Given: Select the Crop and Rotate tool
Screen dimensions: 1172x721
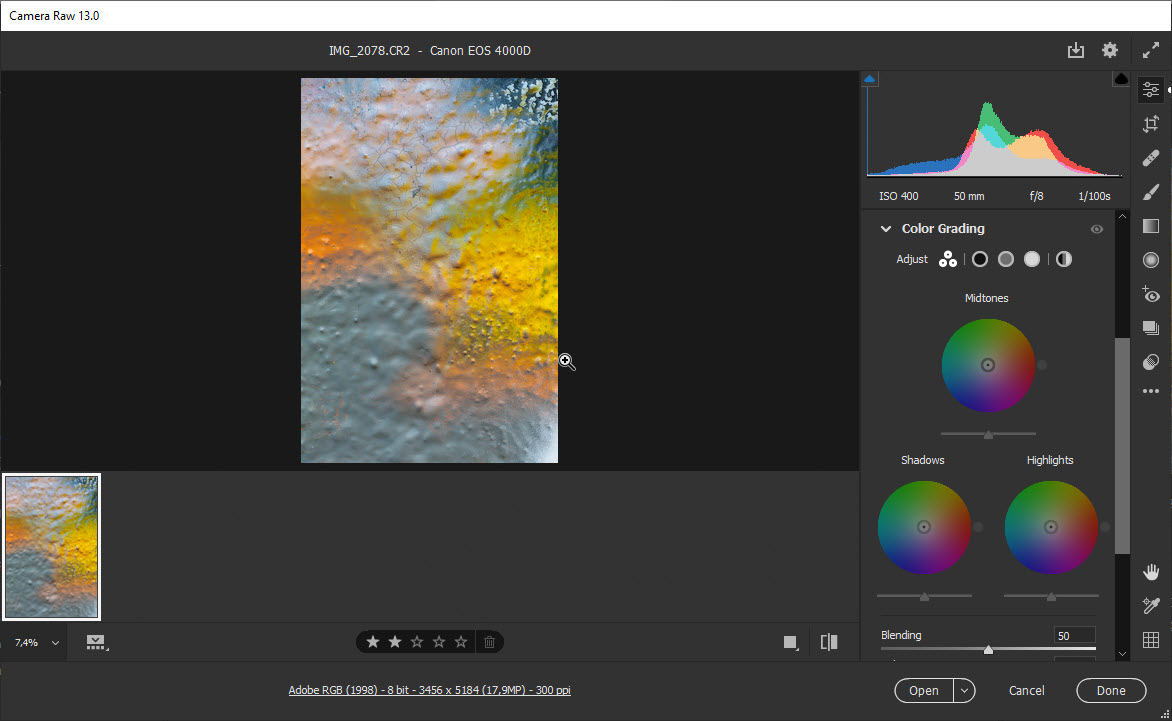Looking at the screenshot, I should pos(1150,123).
